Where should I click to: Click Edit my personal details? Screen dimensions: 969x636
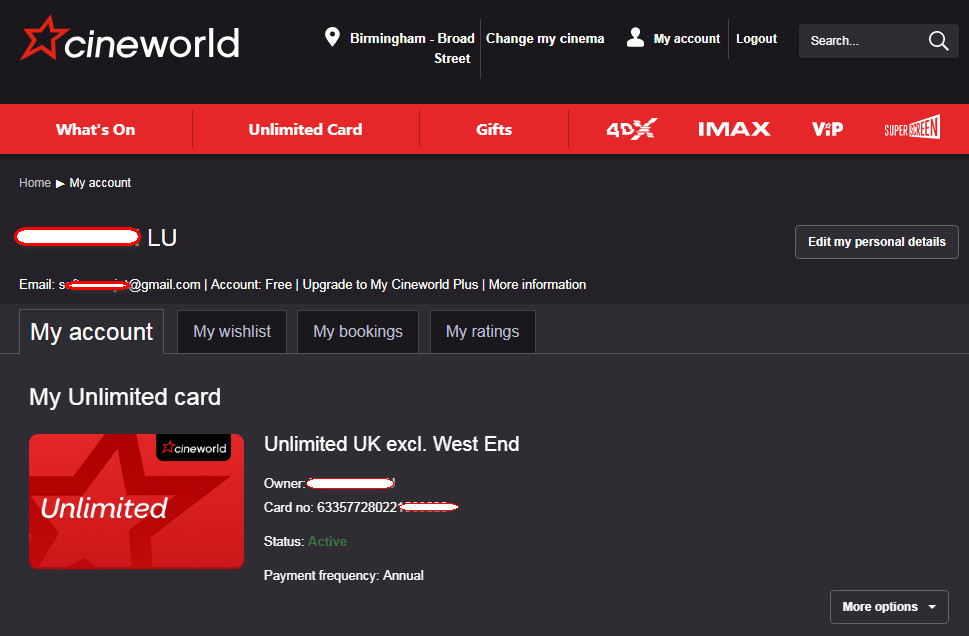(876, 241)
